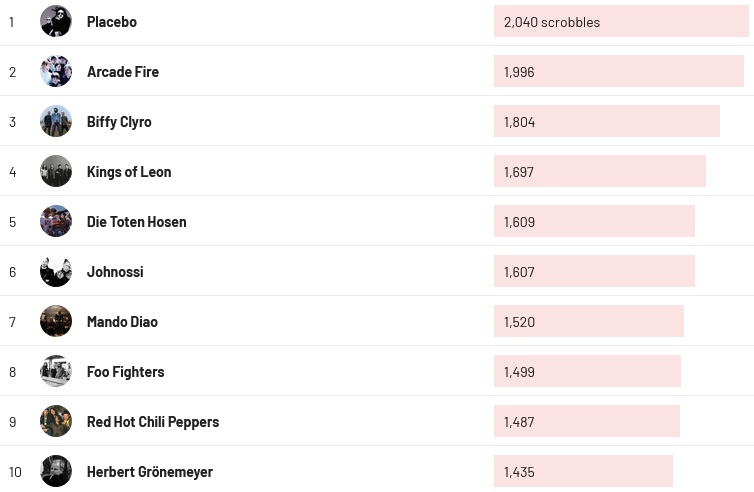Select Kings of Leon avatar image

tap(56, 171)
